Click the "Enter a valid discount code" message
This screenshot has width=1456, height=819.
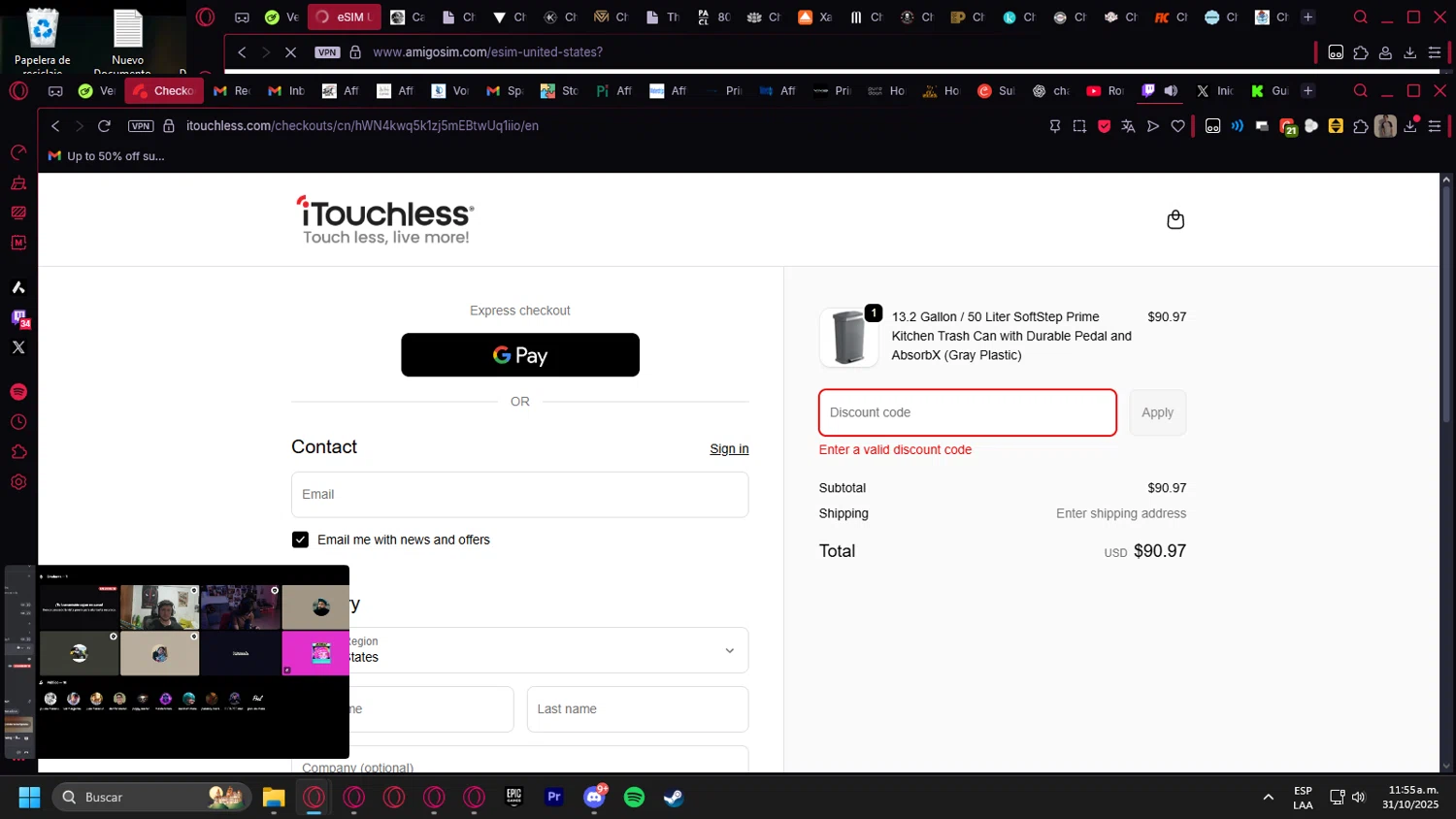(x=895, y=449)
